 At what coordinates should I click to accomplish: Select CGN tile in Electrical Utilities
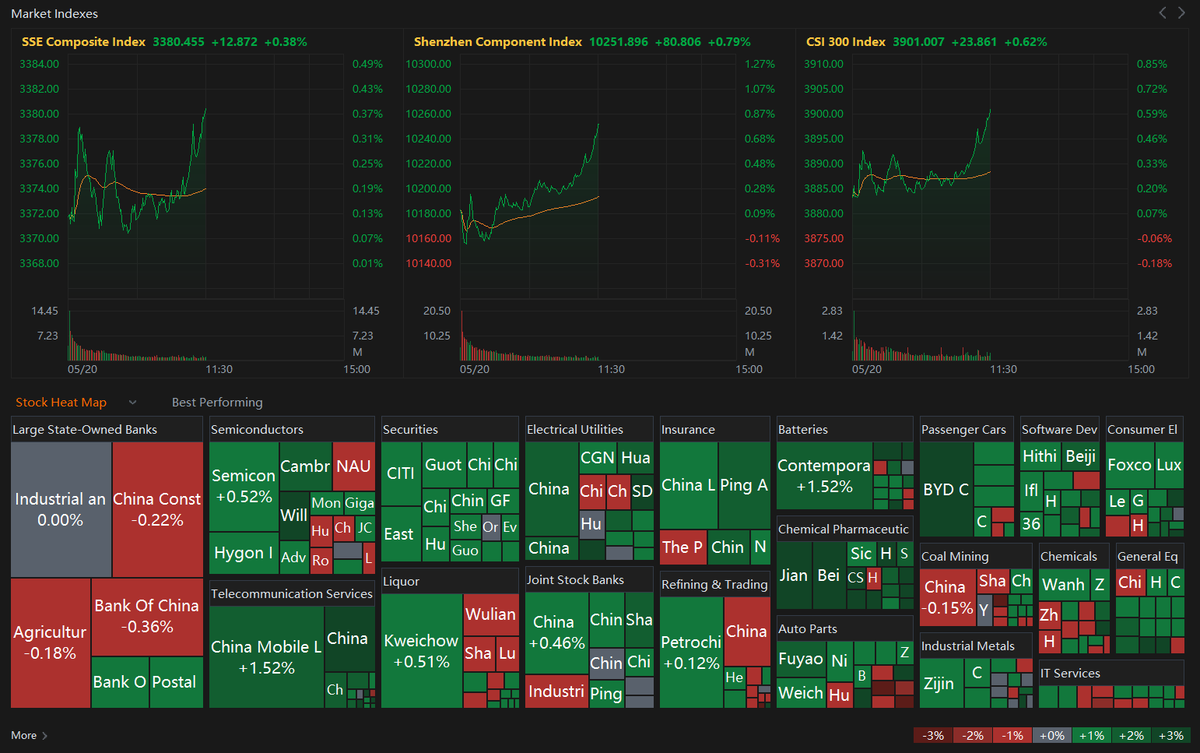coord(598,458)
